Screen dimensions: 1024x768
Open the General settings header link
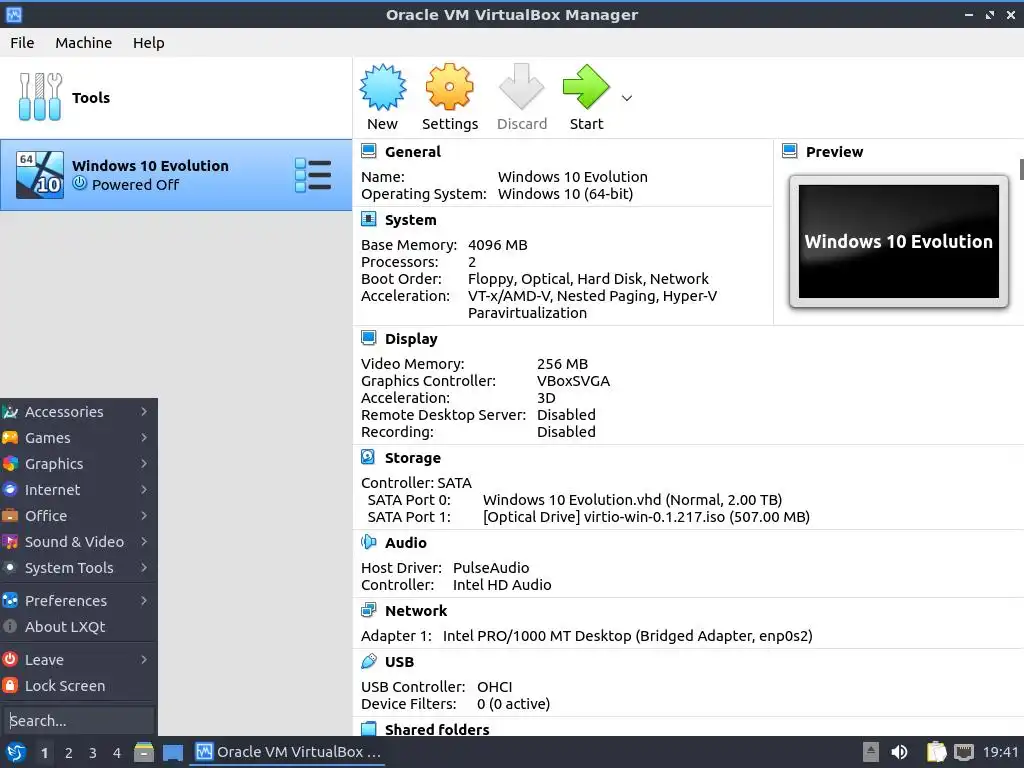point(413,152)
